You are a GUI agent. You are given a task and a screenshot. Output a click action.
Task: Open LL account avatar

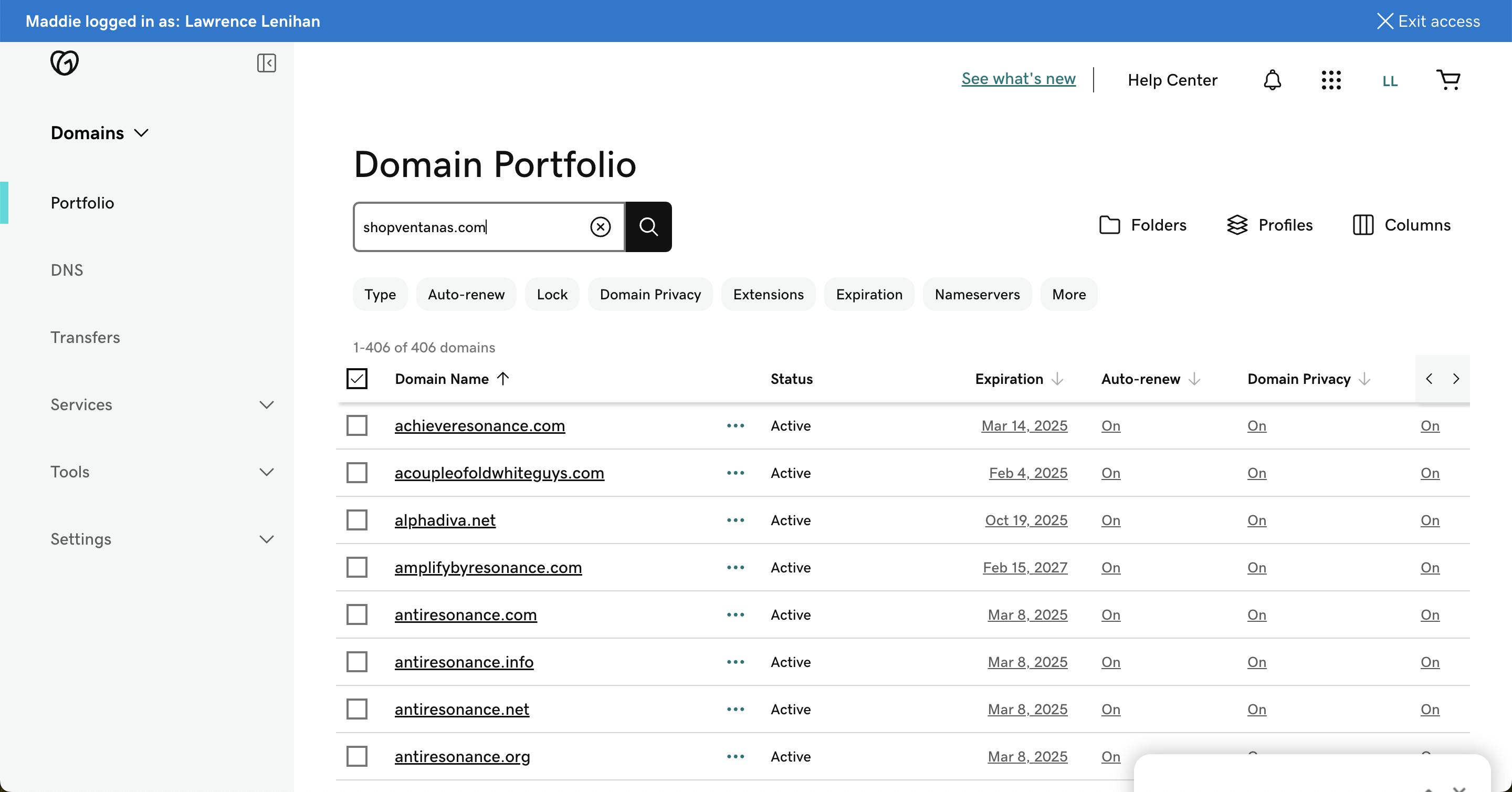[x=1390, y=81]
